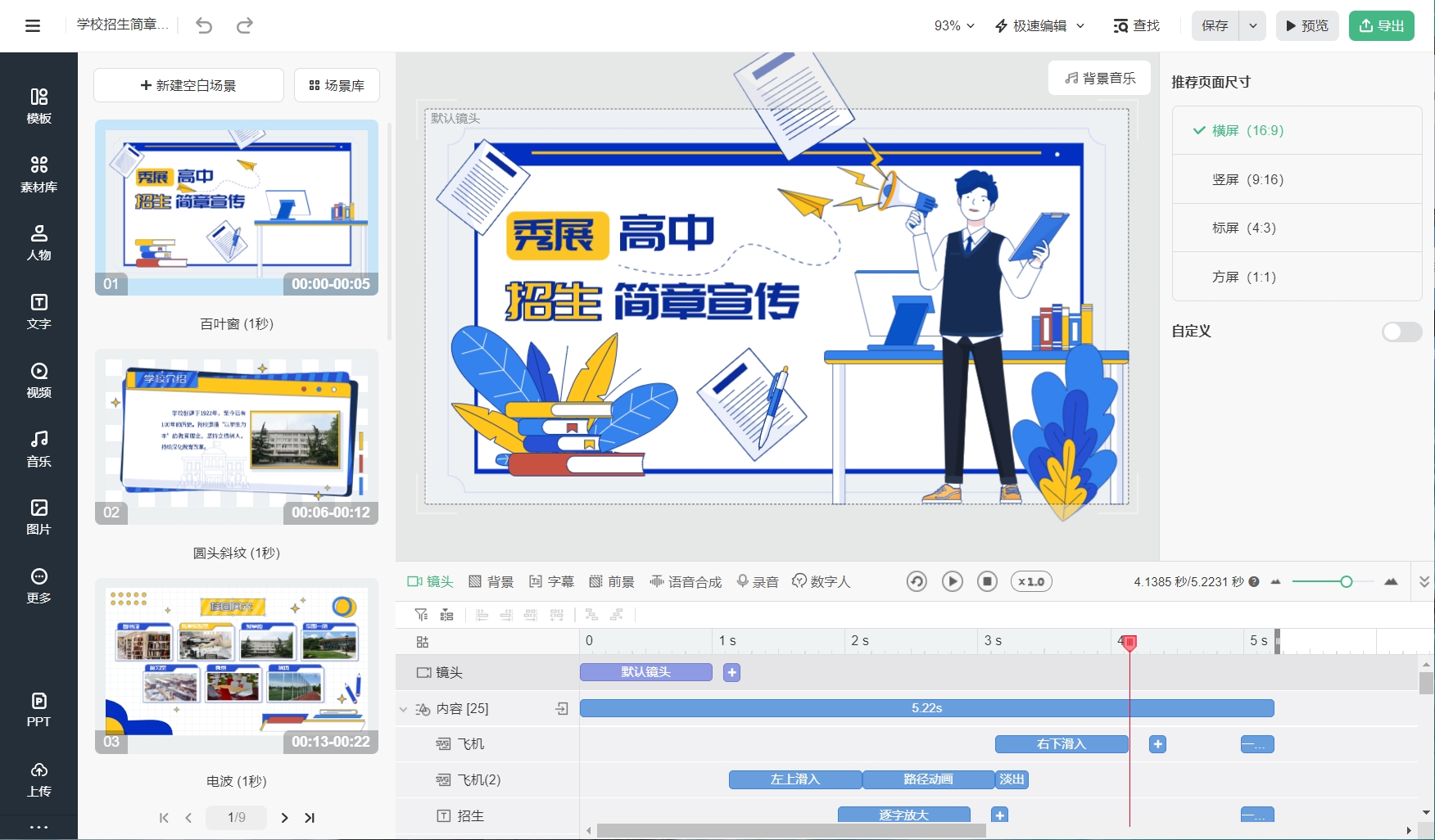Select the 人物 characters panel

(x=38, y=242)
